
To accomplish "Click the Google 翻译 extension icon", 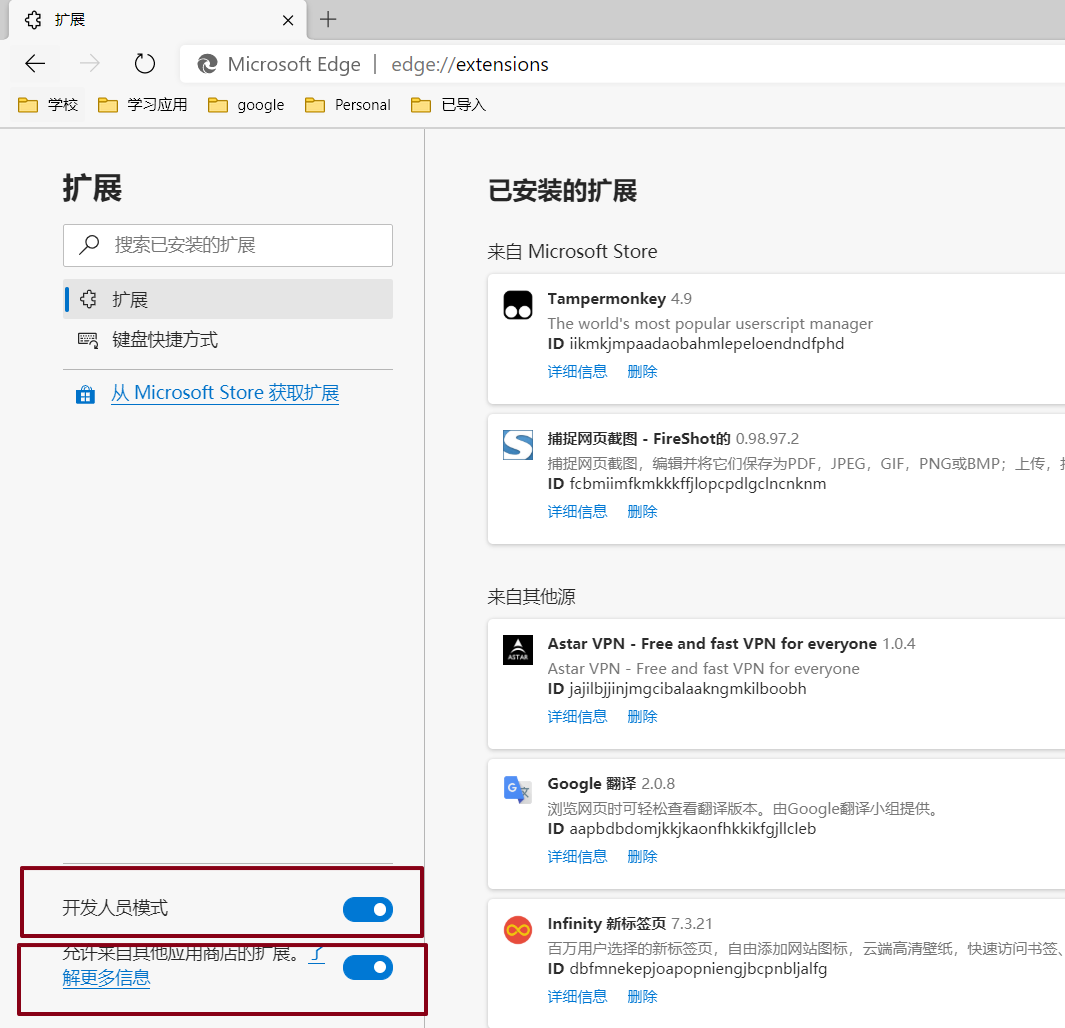I will pos(517,790).
